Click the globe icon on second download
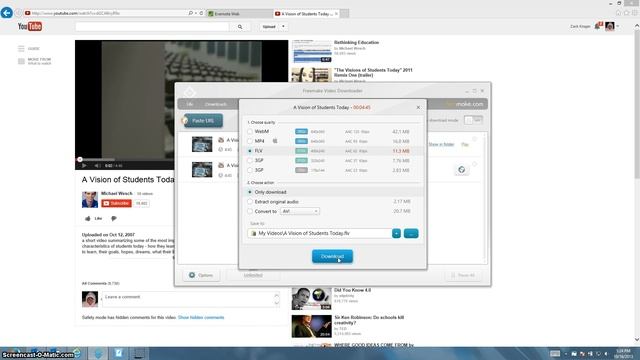The width and height of the screenshot is (640, 360). (462, 170)
